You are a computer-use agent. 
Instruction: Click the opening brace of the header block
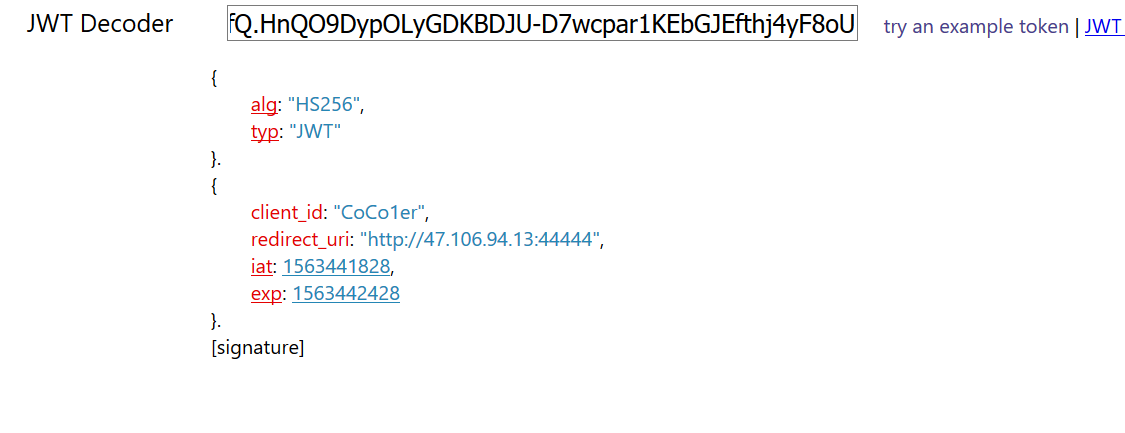pyautogui.click(x=215, y=78)
